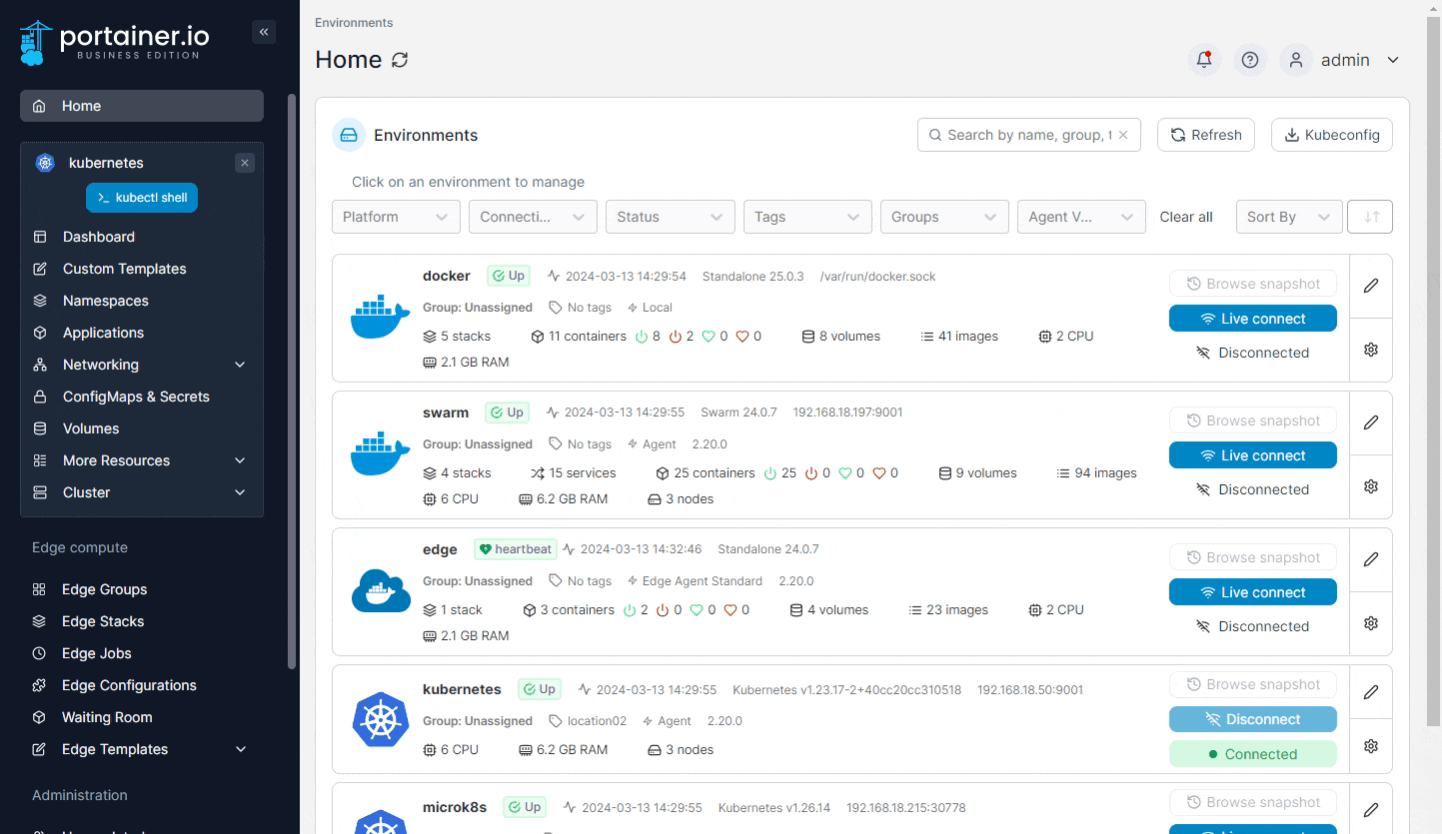1442x834 pixels.
Task: Click the Kubeconfig download button
Action: click(x=1331, y=135)
